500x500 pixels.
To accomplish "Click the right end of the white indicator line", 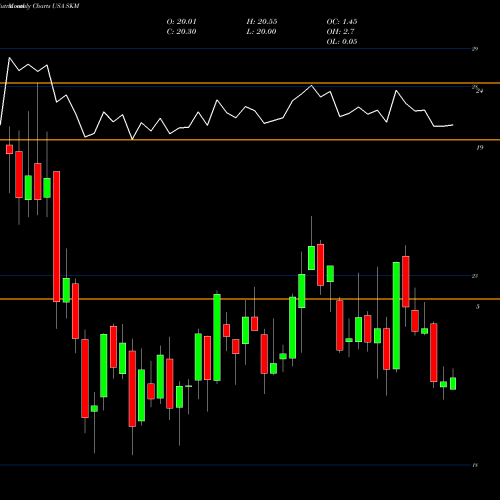I will coord(452,125).
